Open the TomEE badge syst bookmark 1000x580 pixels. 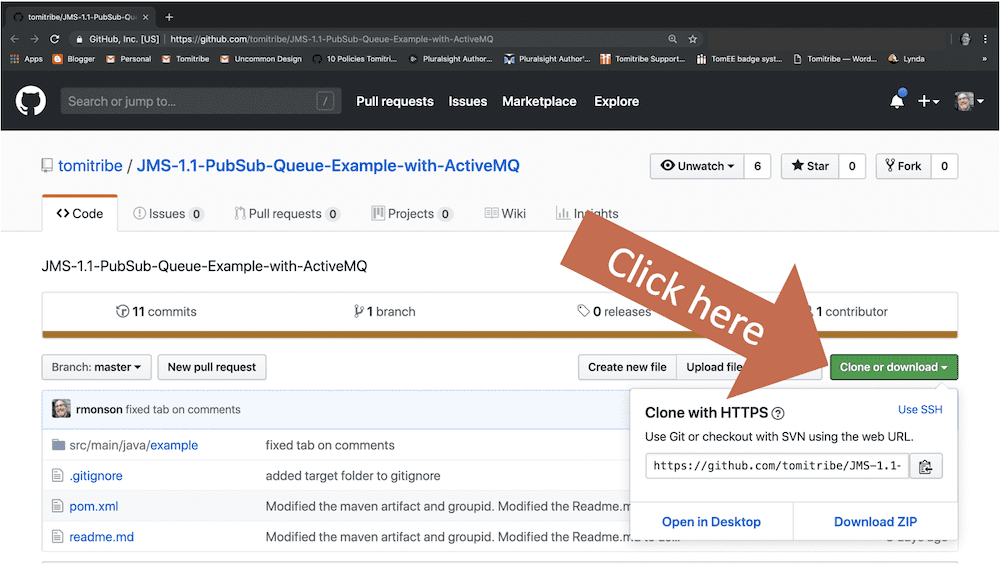pyautogui.click(x=739, y=59)
